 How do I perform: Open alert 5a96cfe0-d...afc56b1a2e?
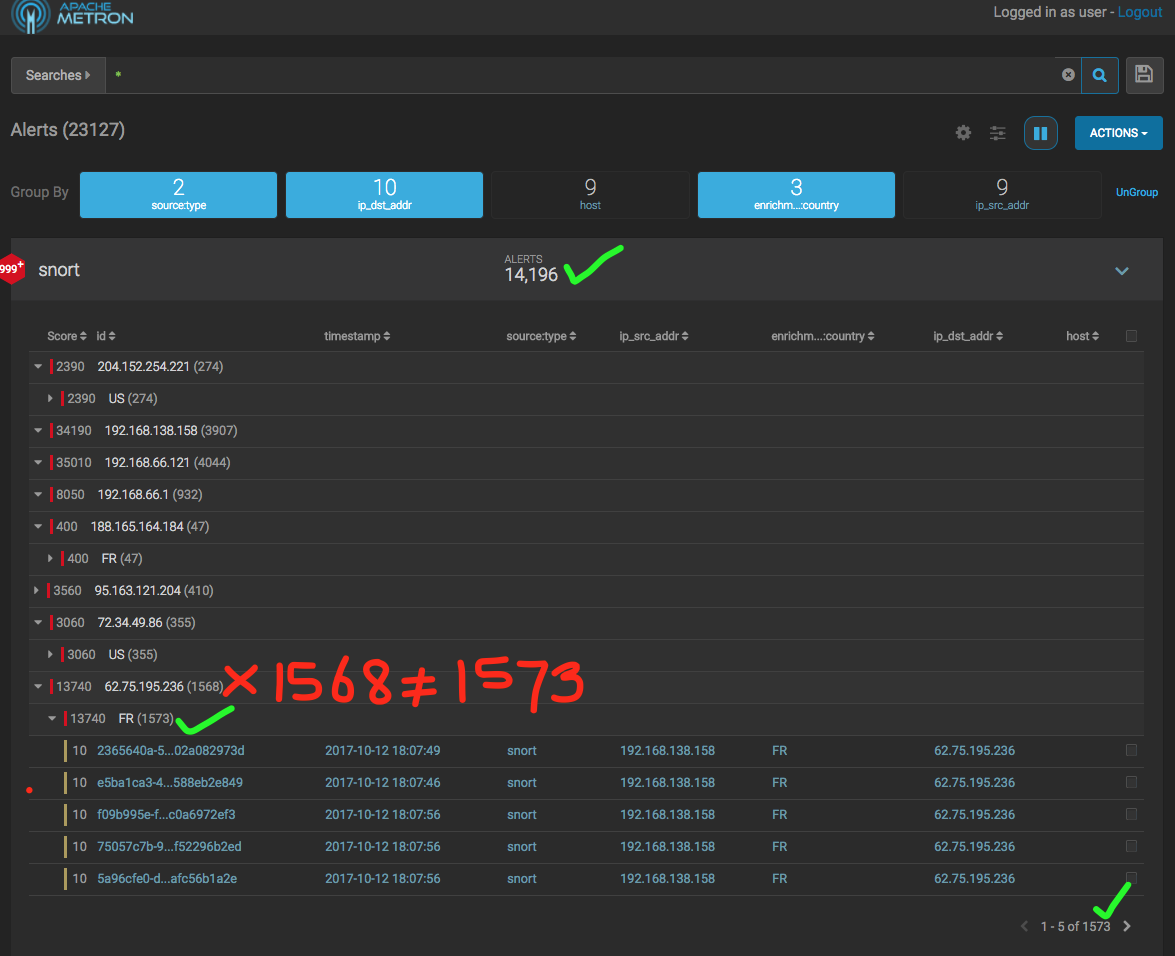click(x=167, y=878)
